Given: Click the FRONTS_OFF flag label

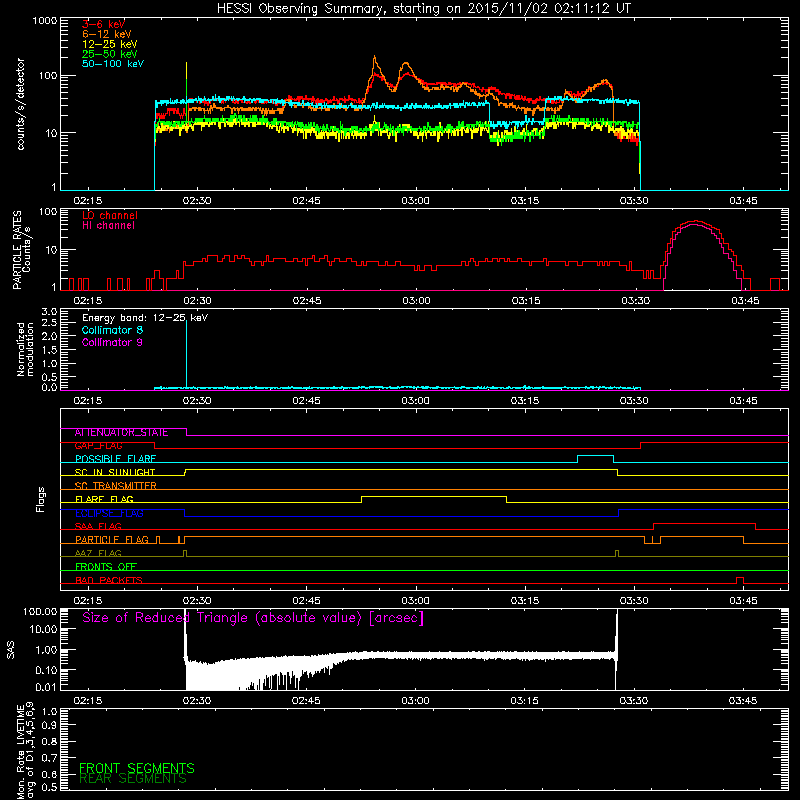Looking at the screenshot, I should click(x=106, y=567).
